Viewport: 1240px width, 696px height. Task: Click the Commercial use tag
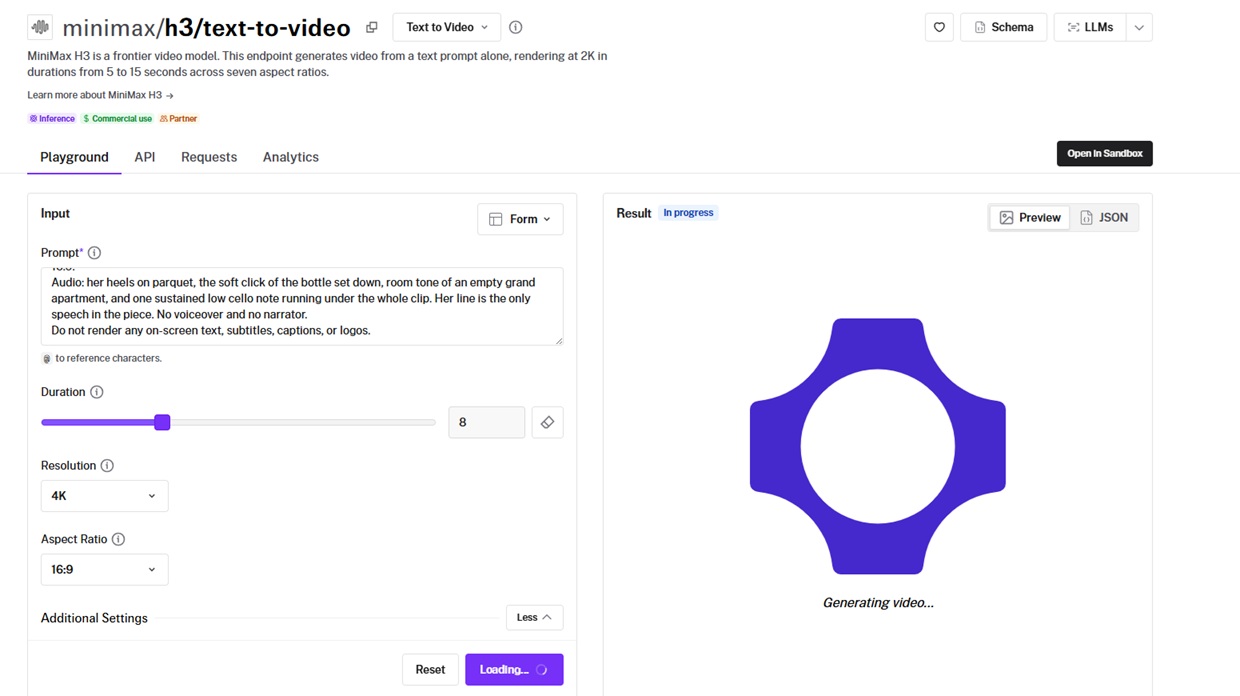point(118,118)
